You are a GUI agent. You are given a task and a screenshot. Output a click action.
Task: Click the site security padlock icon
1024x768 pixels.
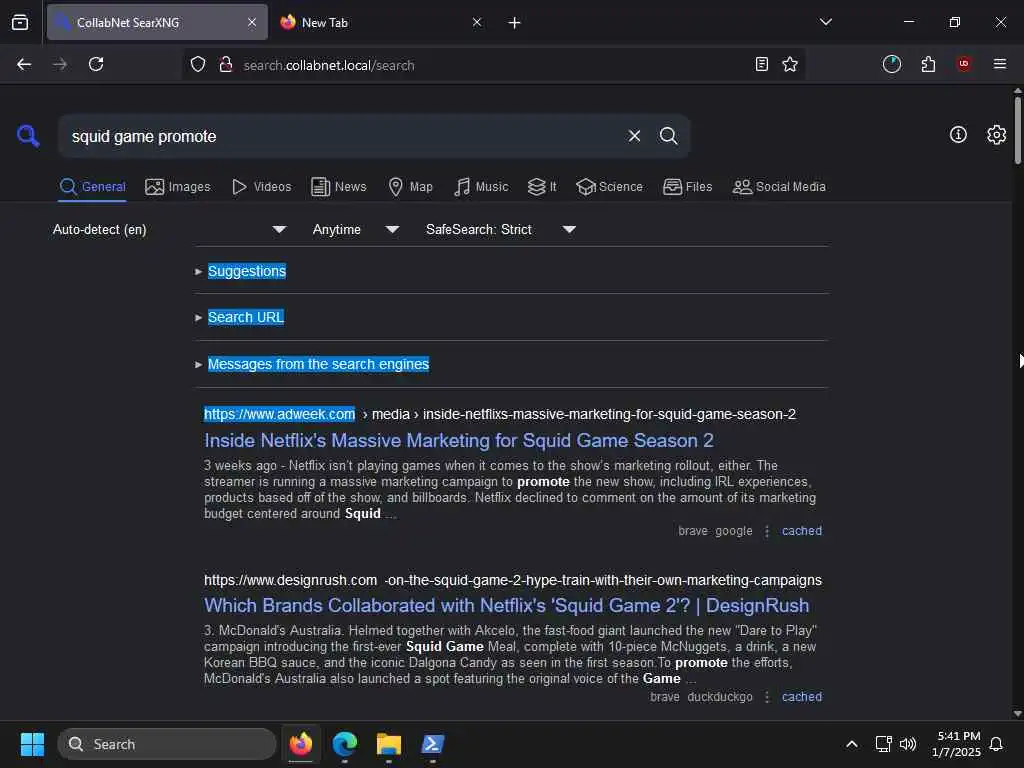[226, 64]
